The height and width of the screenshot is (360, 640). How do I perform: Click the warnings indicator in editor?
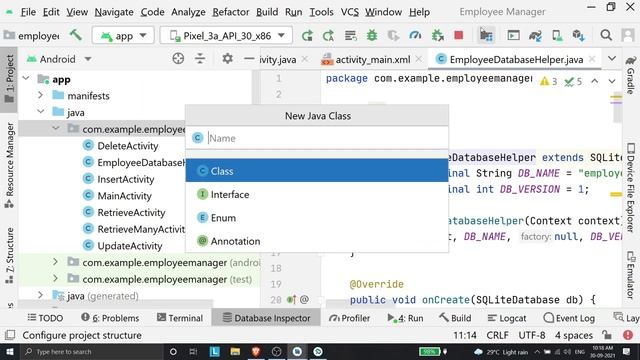point(549,81)
